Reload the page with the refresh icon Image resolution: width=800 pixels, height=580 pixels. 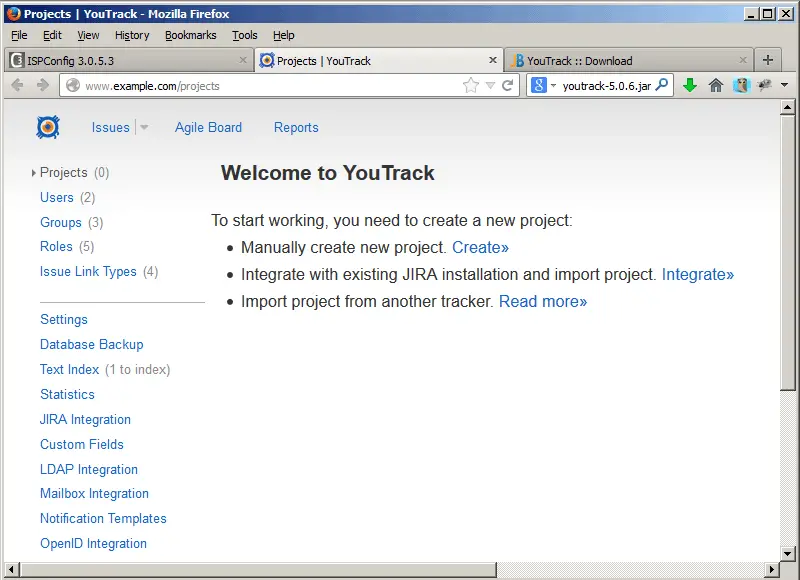click(507, 85)
